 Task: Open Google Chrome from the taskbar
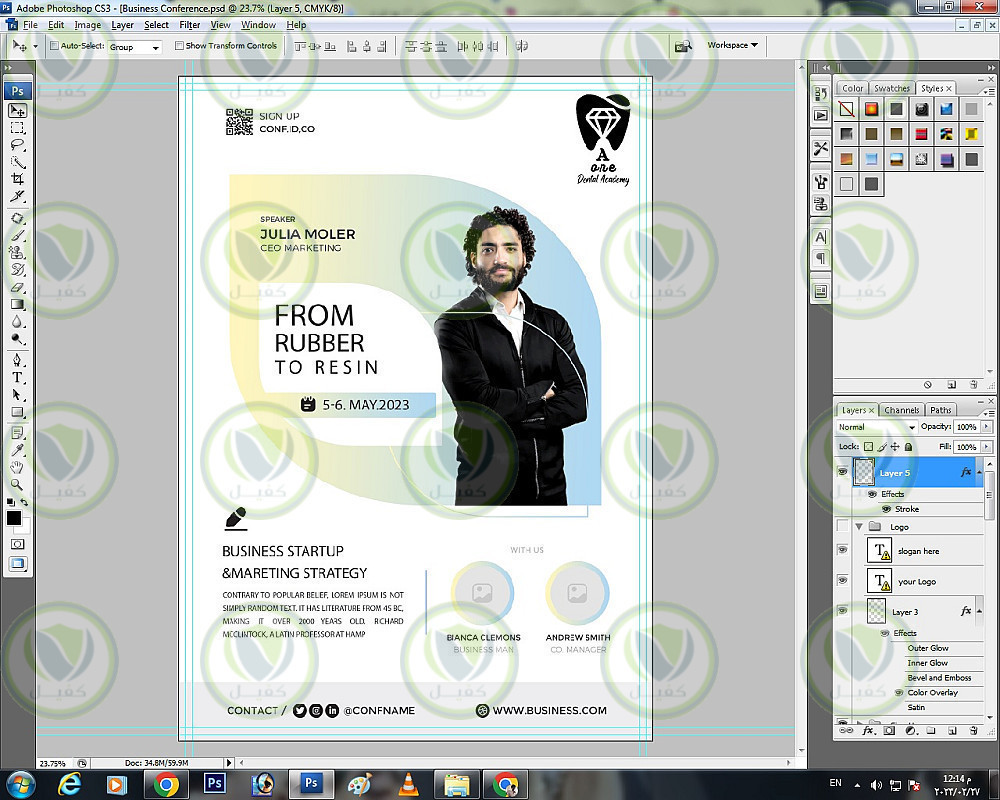coord(166,784)
